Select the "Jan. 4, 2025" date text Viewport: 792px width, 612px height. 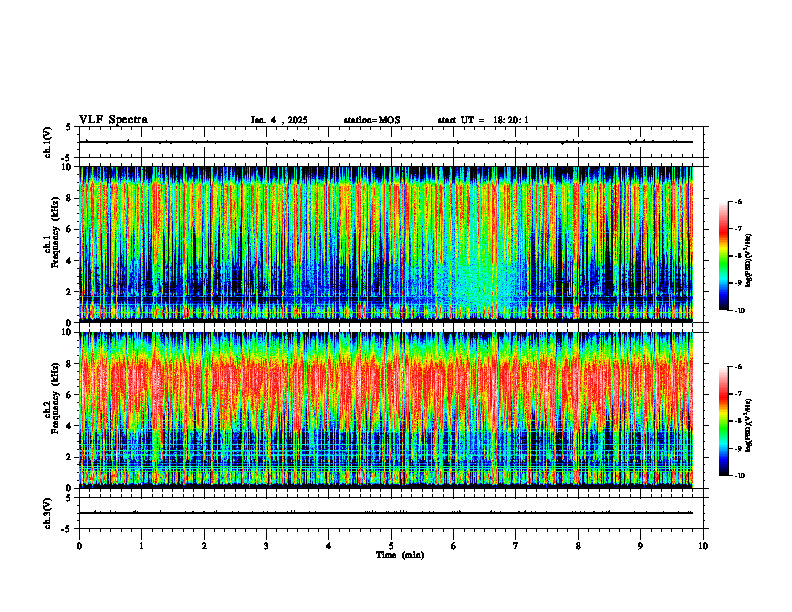(279, 120)
